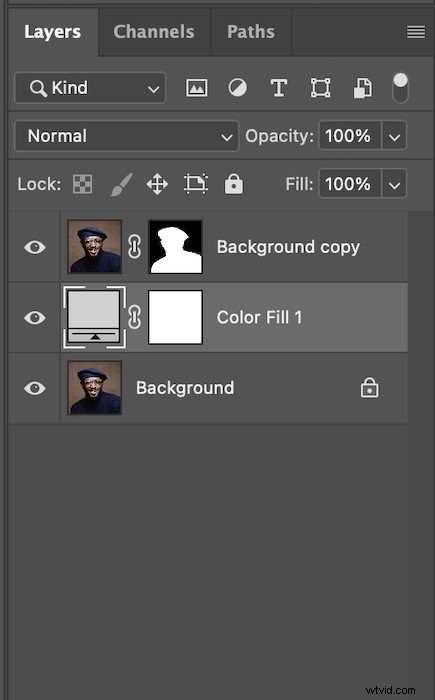Open the Kind filter dropdown

coord(90,88)
